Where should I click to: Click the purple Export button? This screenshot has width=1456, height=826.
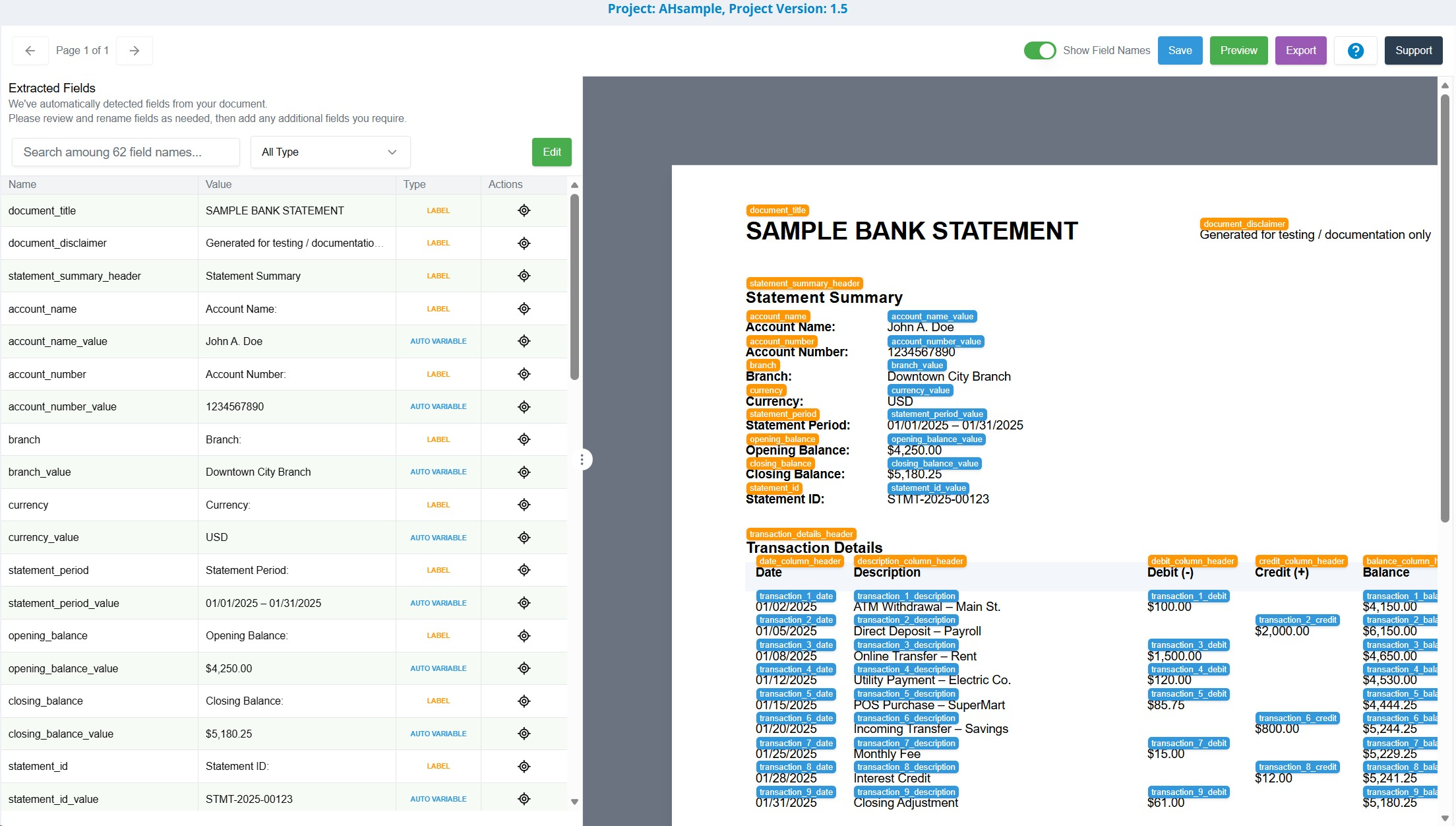(x=1300, y=51)
